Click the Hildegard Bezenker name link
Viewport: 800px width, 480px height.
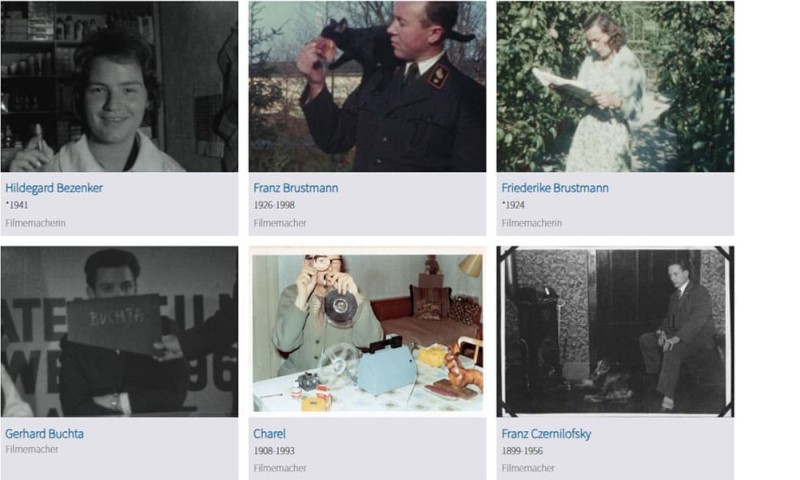(x=54, y=188)
